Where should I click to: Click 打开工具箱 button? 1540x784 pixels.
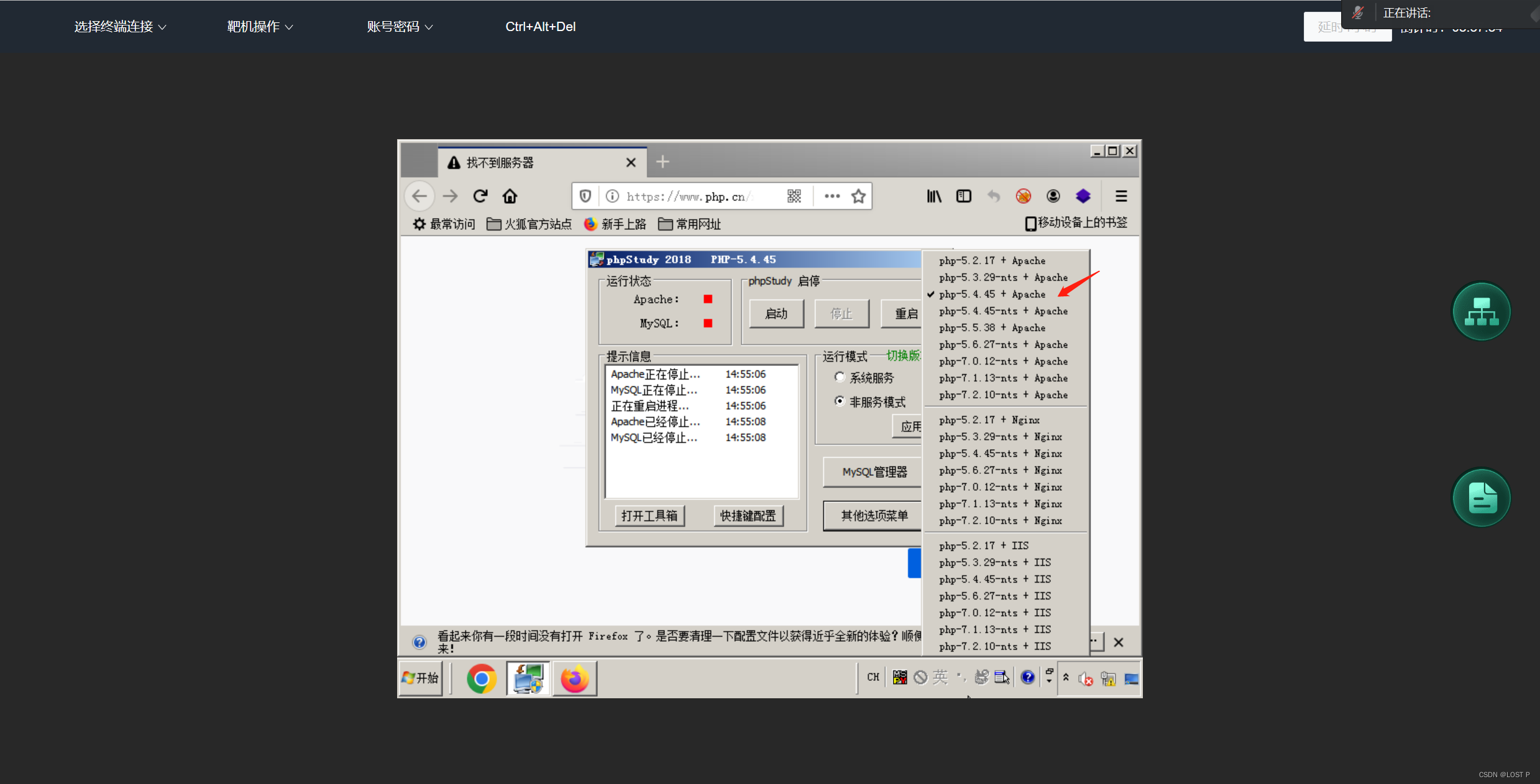coord(649,516)
